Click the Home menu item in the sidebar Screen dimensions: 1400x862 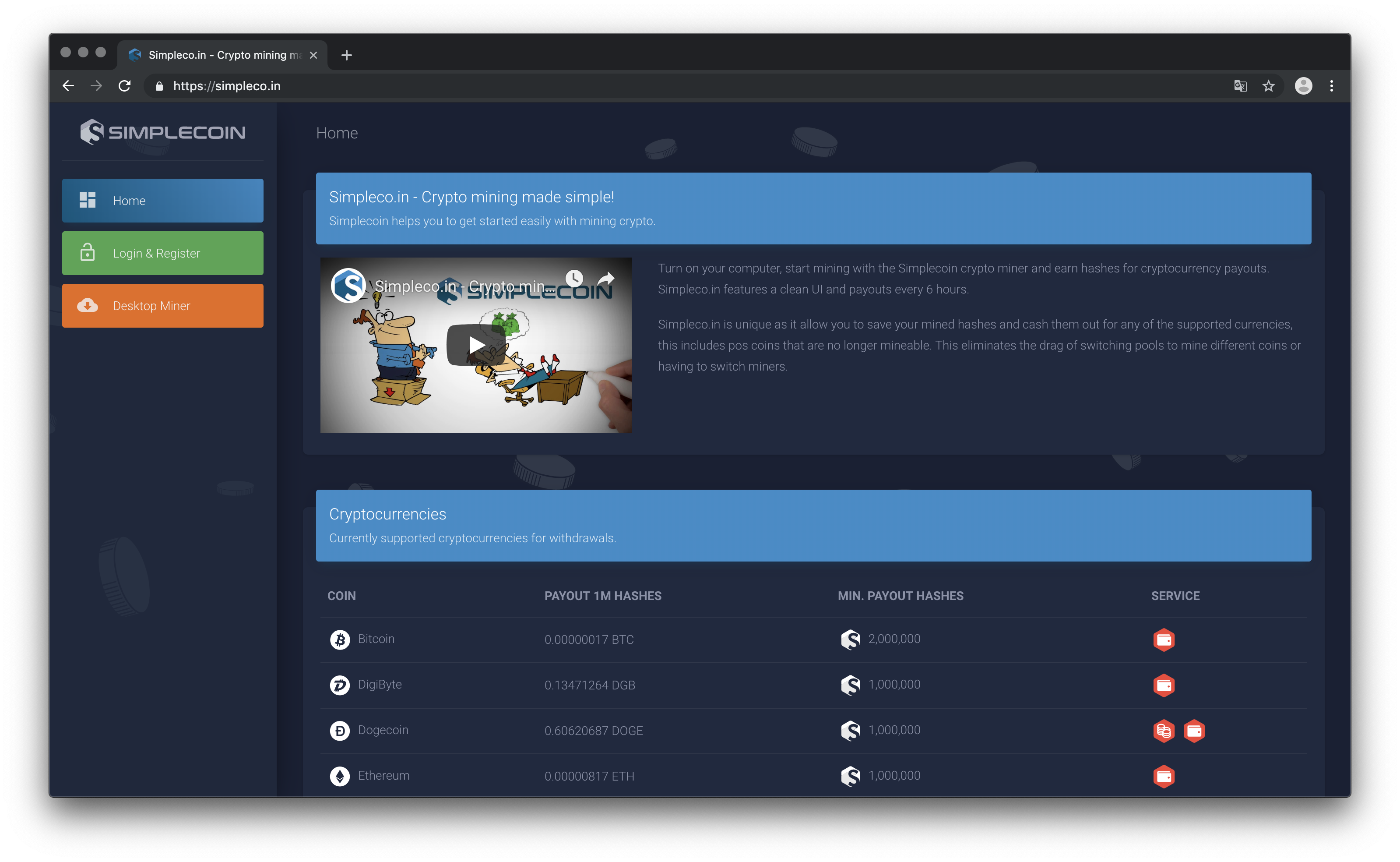[162, 200]
